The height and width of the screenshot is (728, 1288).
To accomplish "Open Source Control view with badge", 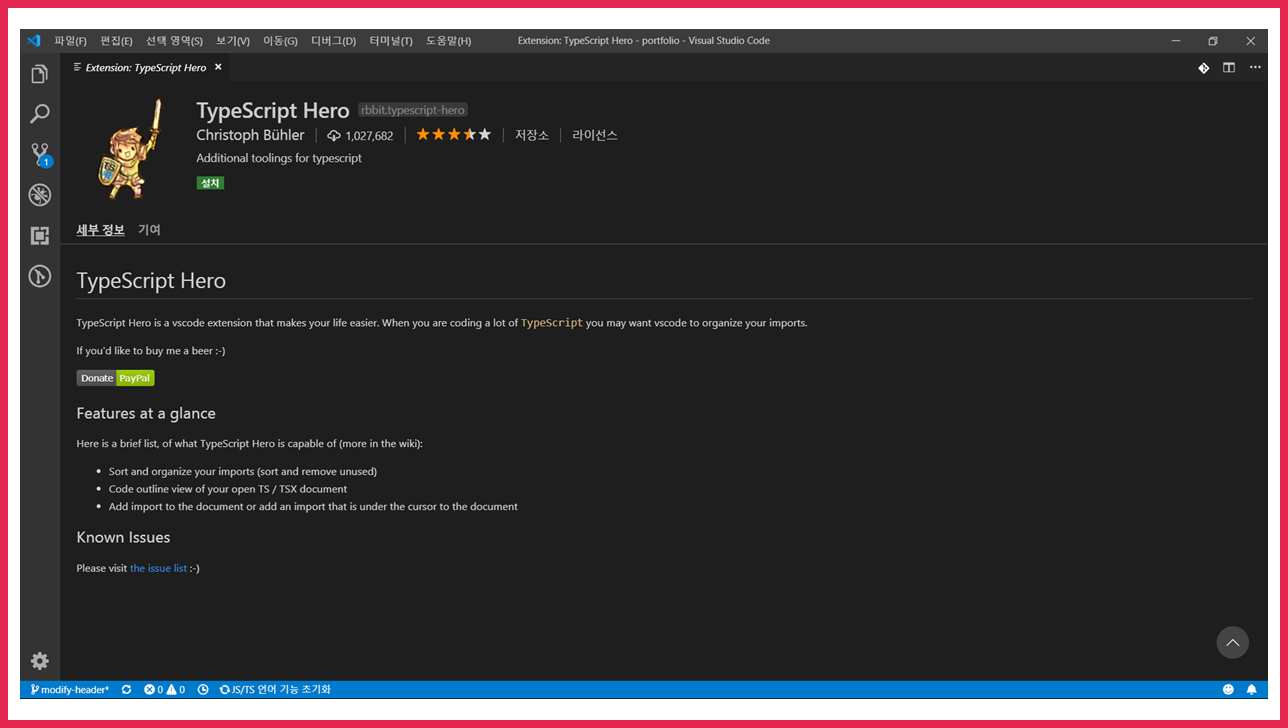I will coord(40,155).
